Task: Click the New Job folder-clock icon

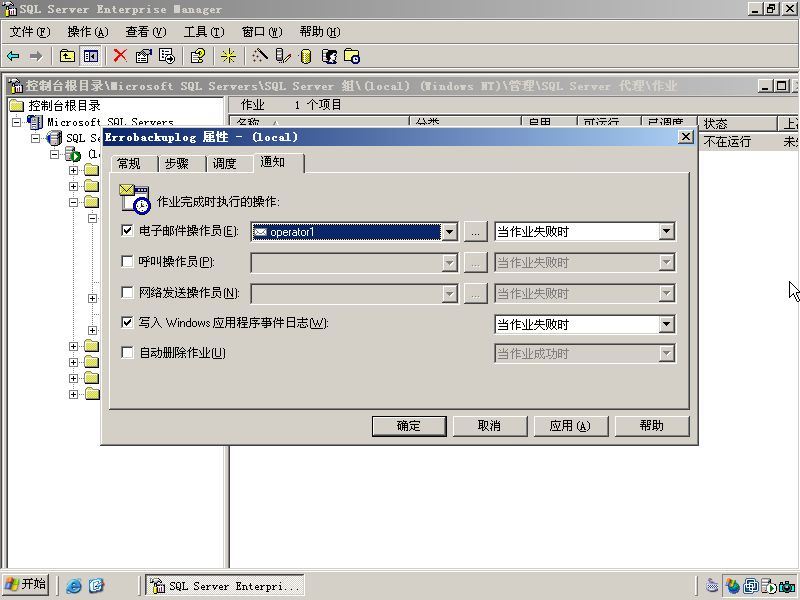Action: 352,56
